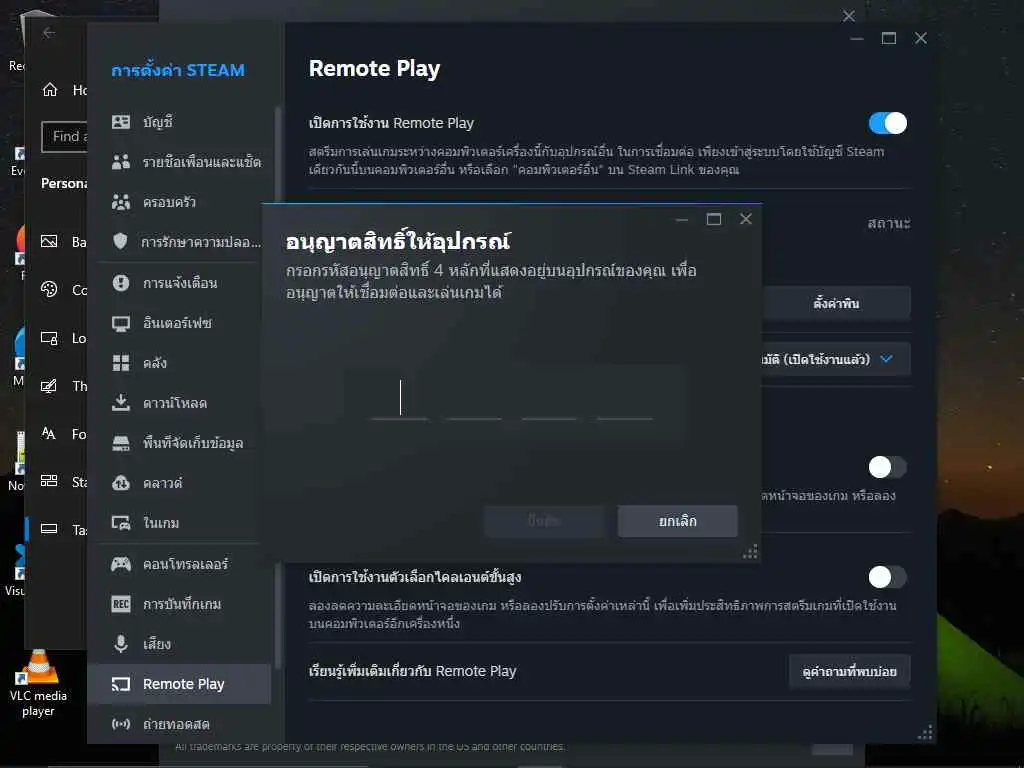Open notifications icon การแจ้งเตือน

[x=121, y=282]
